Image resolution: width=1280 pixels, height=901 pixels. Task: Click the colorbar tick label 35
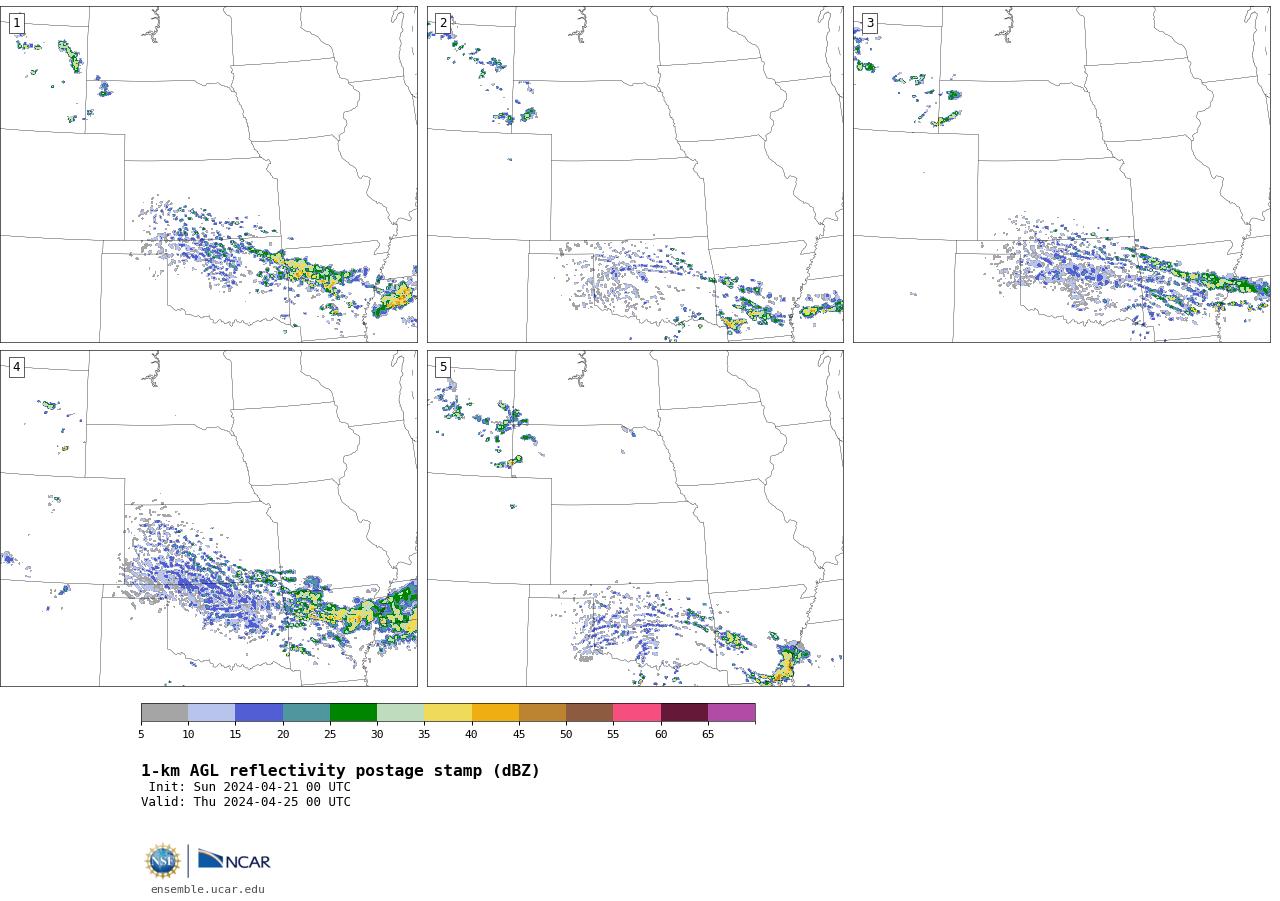point(424,735)
